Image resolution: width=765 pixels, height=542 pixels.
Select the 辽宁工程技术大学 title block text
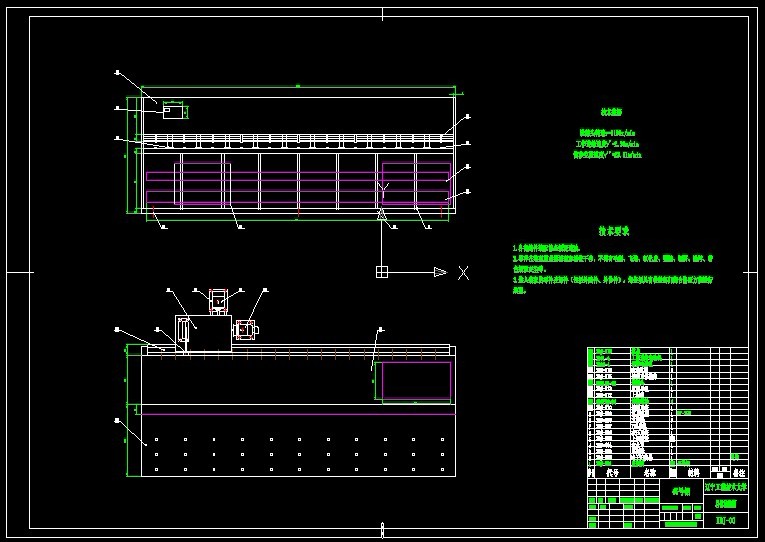click(725, 486)
